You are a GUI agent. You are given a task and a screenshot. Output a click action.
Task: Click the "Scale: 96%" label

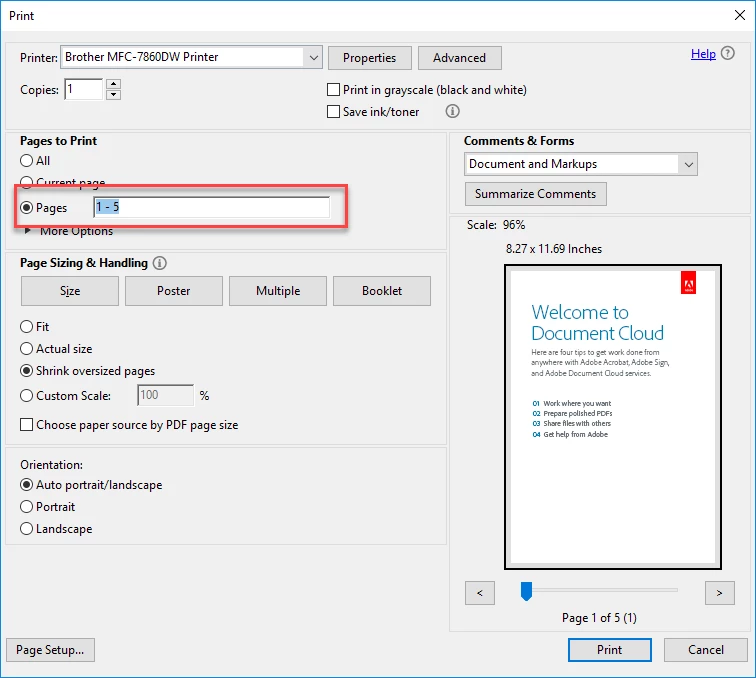point(496,225)
